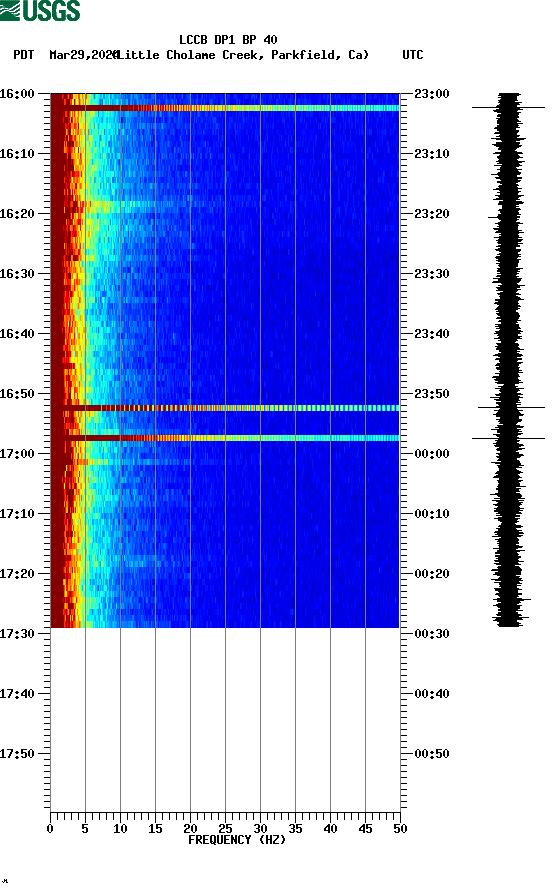The width and height of the screenshot is (552, 892).
Task: Click the 'Parkfield, Ca)' location text
Action: coord(320,55)
